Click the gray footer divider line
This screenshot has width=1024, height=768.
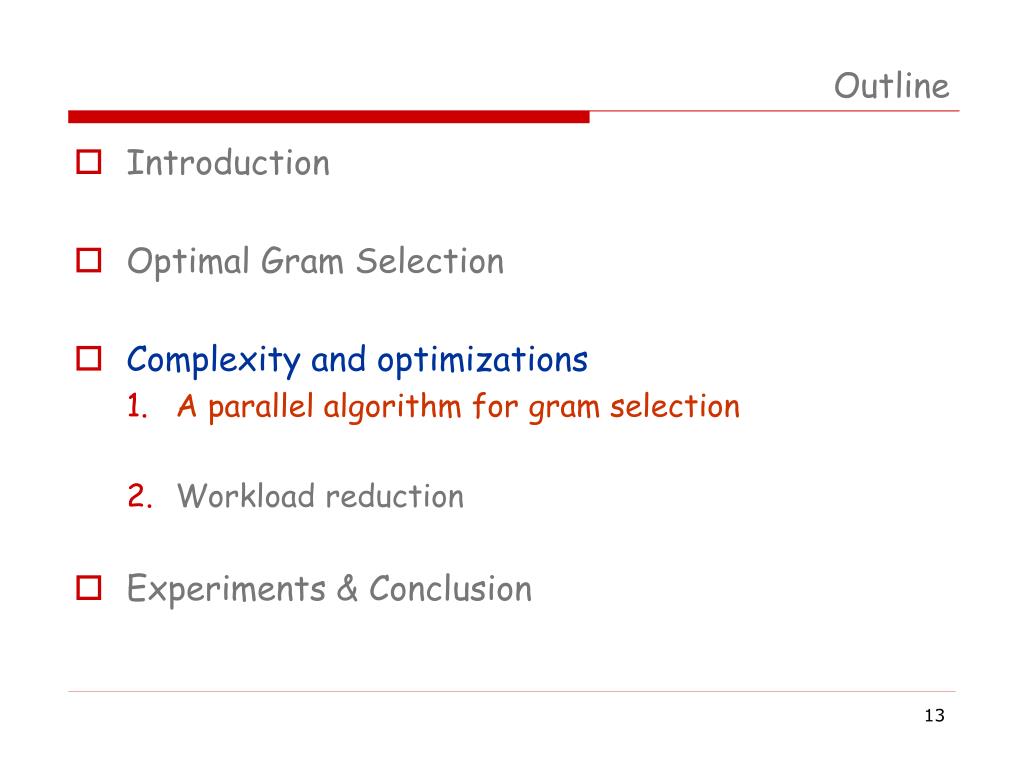point(511,691)
